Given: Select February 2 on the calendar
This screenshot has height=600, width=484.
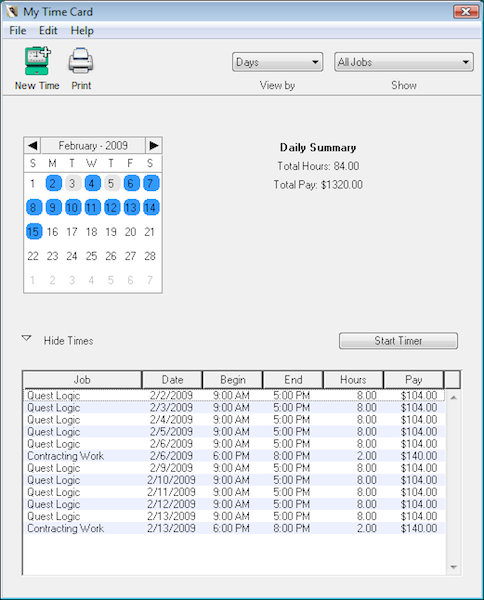Looking at the screenshot, I should coord(53,184).
